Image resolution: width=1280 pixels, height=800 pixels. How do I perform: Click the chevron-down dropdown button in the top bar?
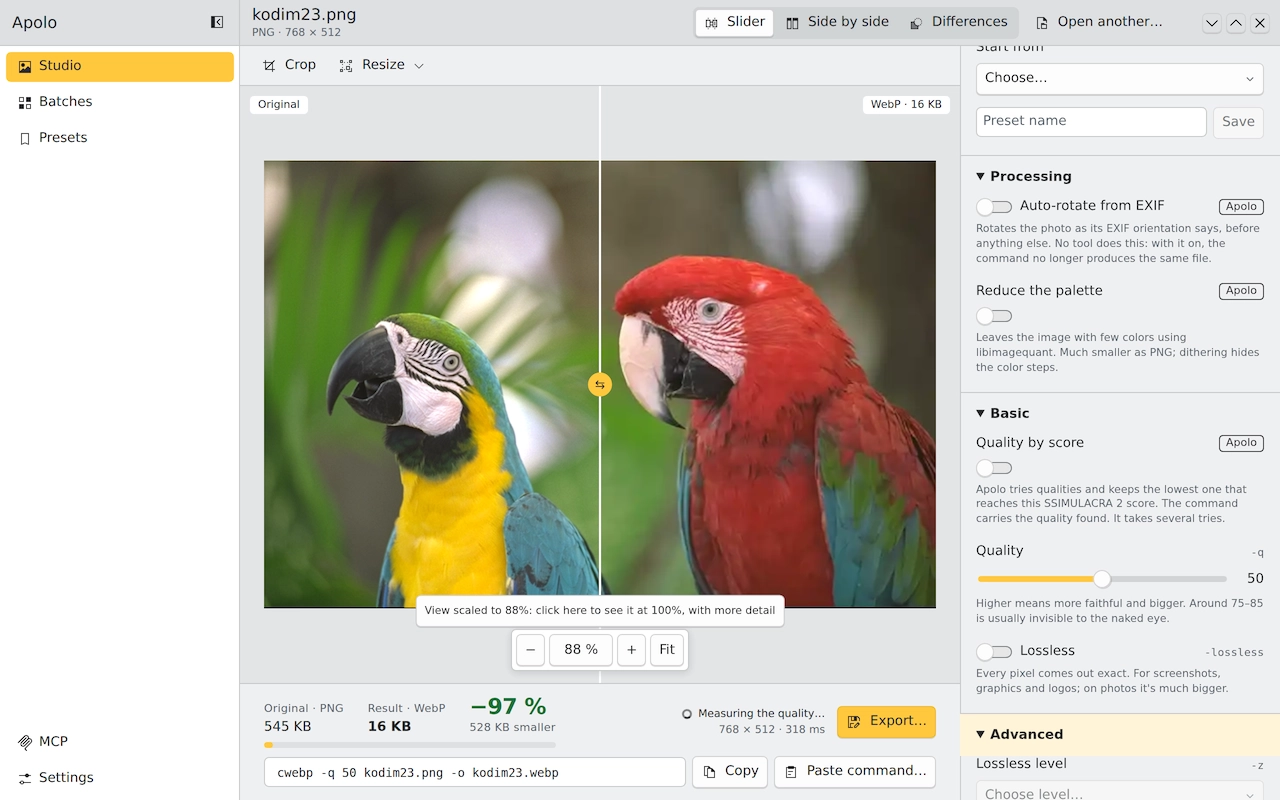click(x=1212, y=23)
